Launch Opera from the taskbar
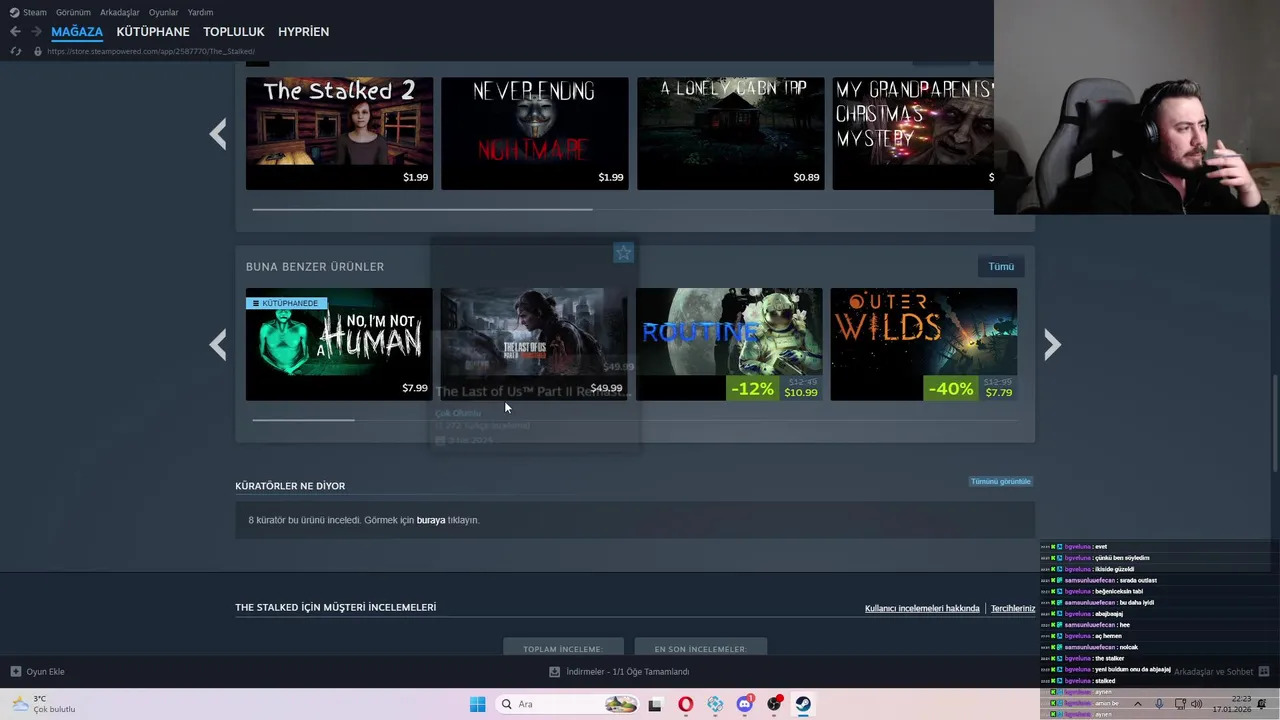The image size is (1280, 720). (x=685, y=704)
